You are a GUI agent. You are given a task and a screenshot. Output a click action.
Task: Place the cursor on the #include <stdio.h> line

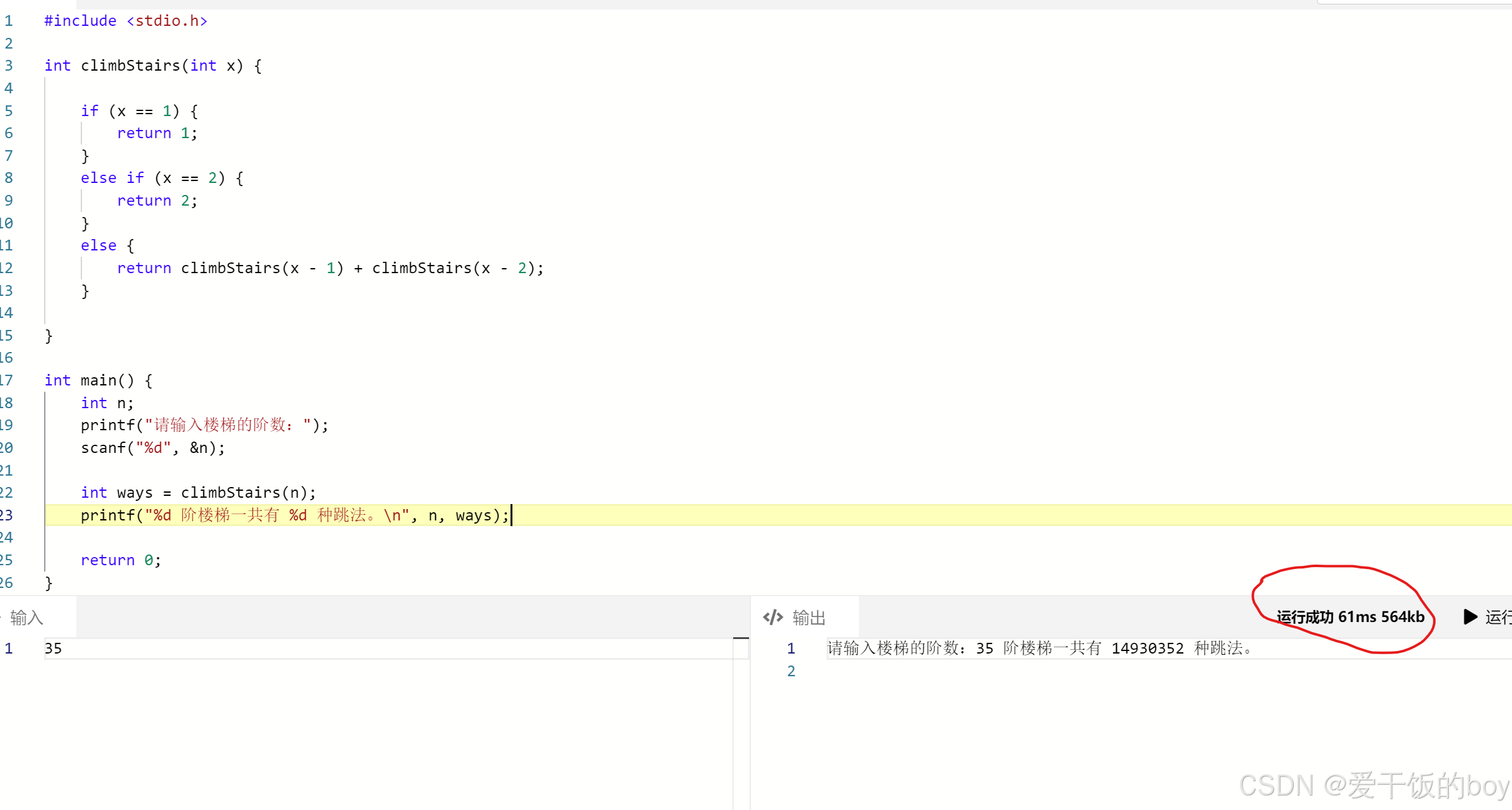coord(126,21)
